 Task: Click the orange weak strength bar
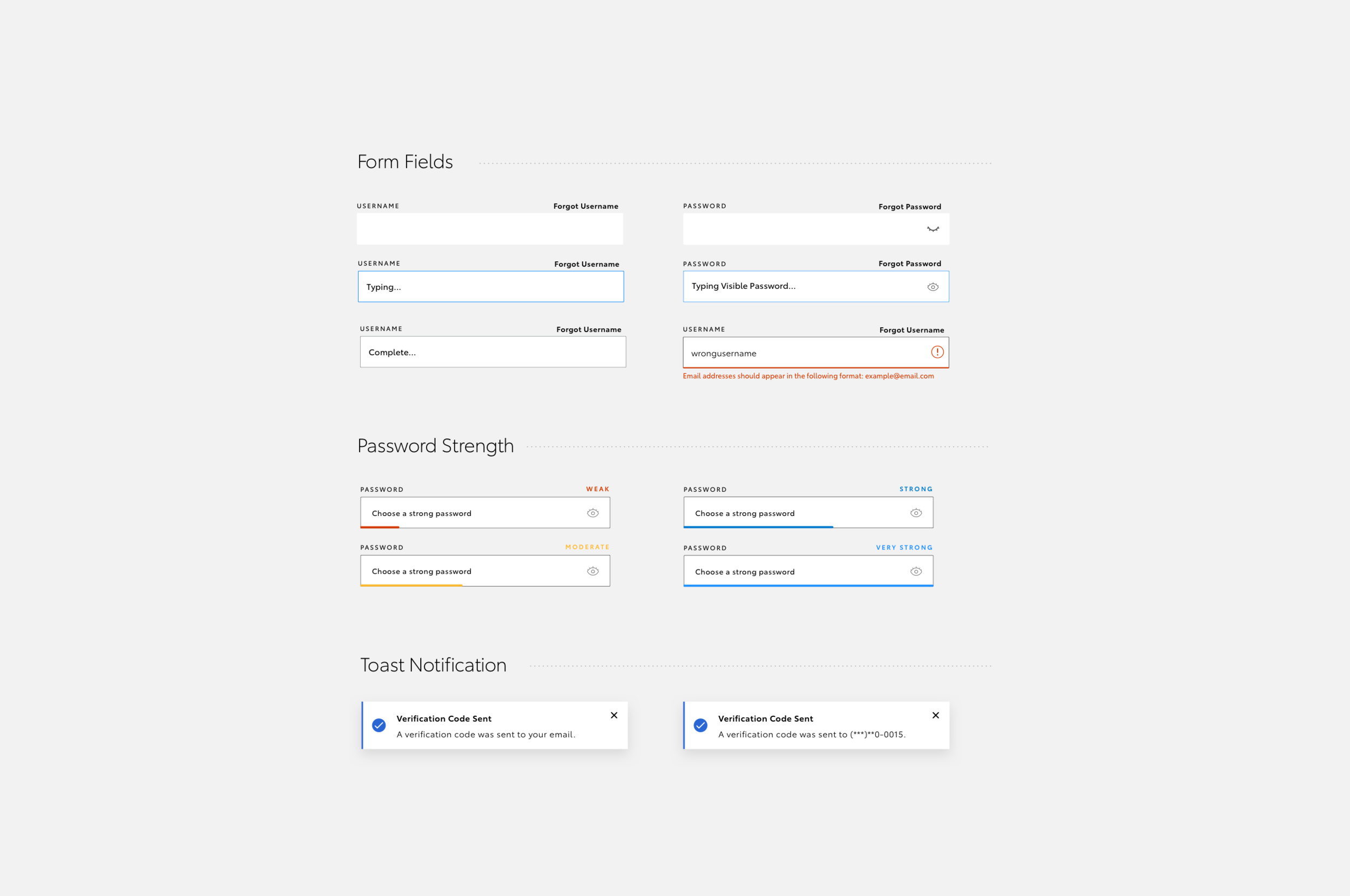point(379,528)
